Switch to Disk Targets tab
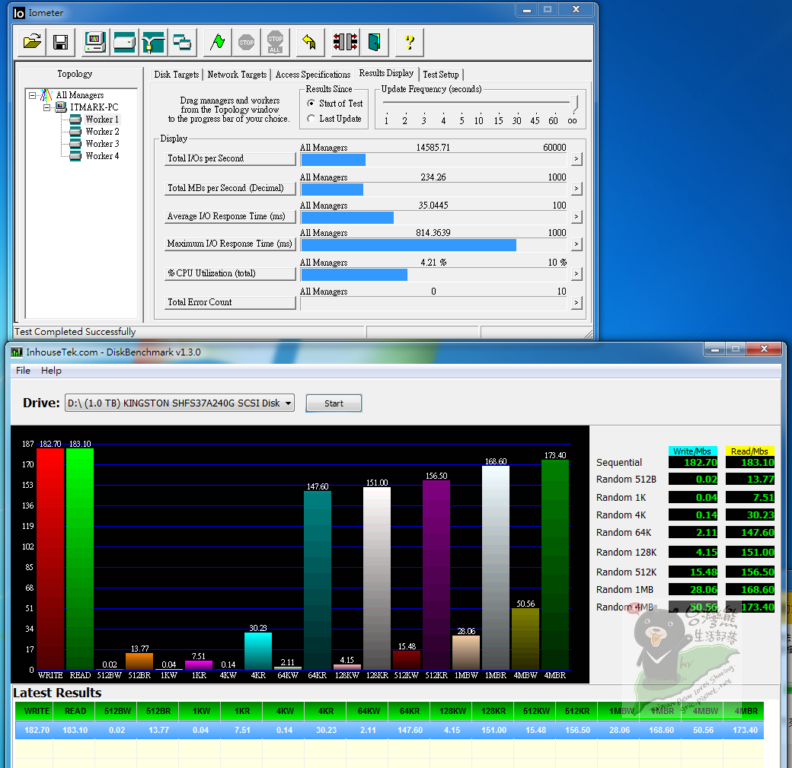The width and height of the screenshot is (792, 768). pyautogui.click(x=176, y=75)
